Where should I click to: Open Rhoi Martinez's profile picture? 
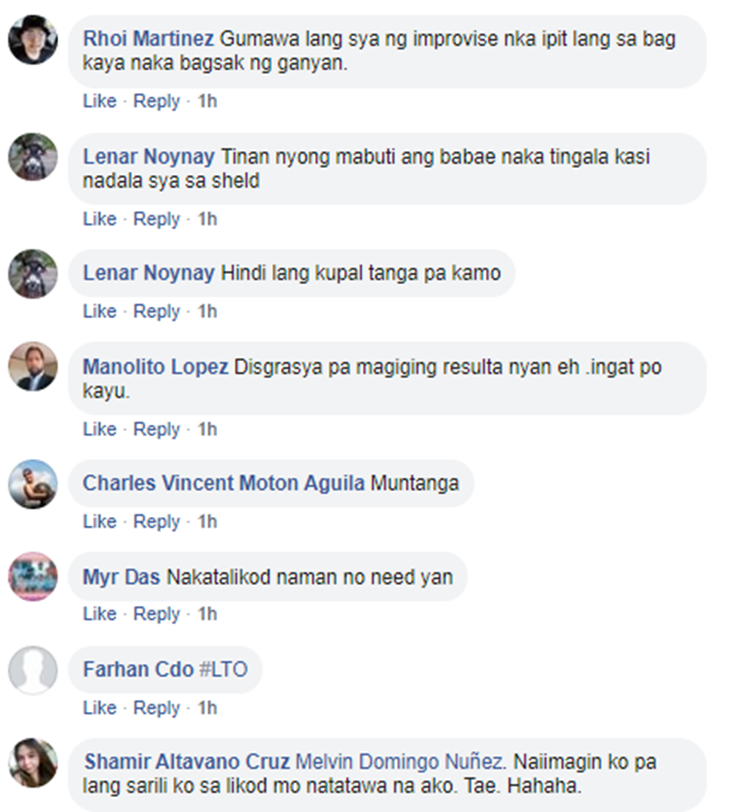[x=33, y=40]
